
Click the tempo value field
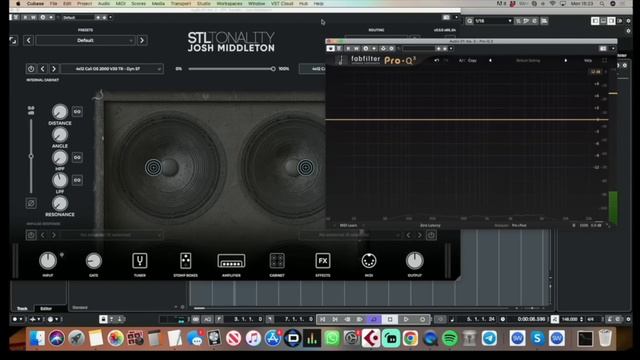tap(569, 319)
